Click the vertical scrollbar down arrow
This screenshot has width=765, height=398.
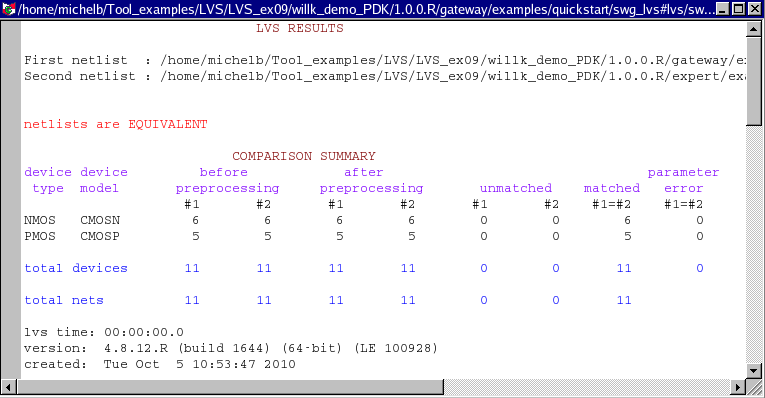[754, 371]
